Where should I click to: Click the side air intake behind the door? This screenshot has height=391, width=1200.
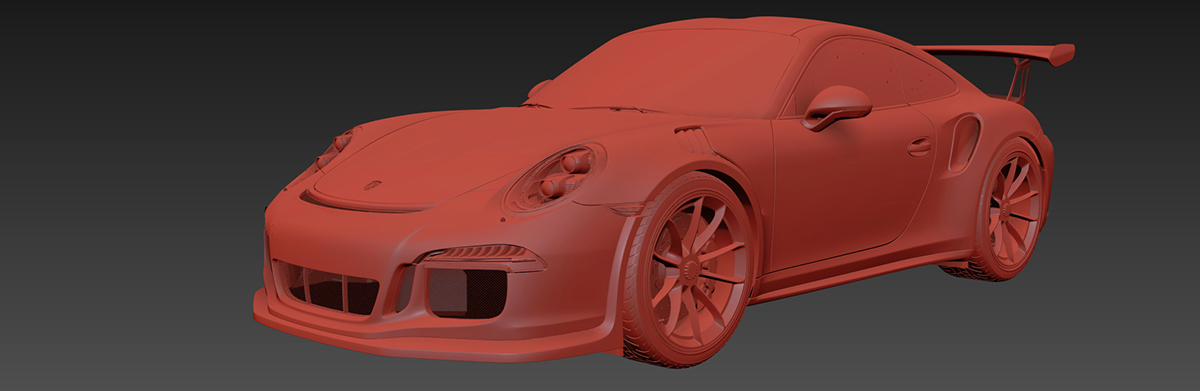pyautogui.click(x=964, y=142)
